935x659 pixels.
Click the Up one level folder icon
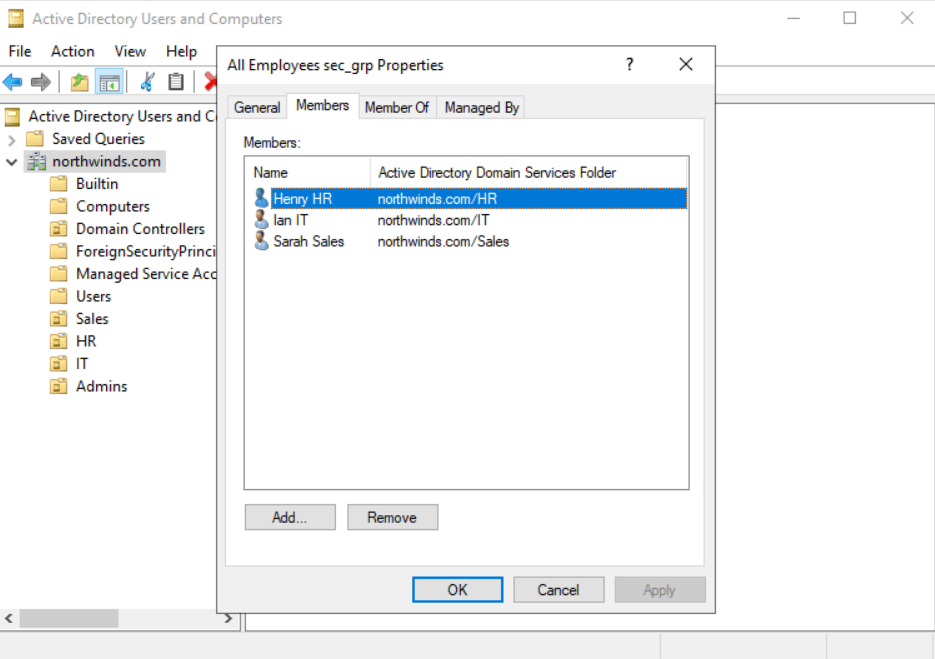(x=80, y=82)
